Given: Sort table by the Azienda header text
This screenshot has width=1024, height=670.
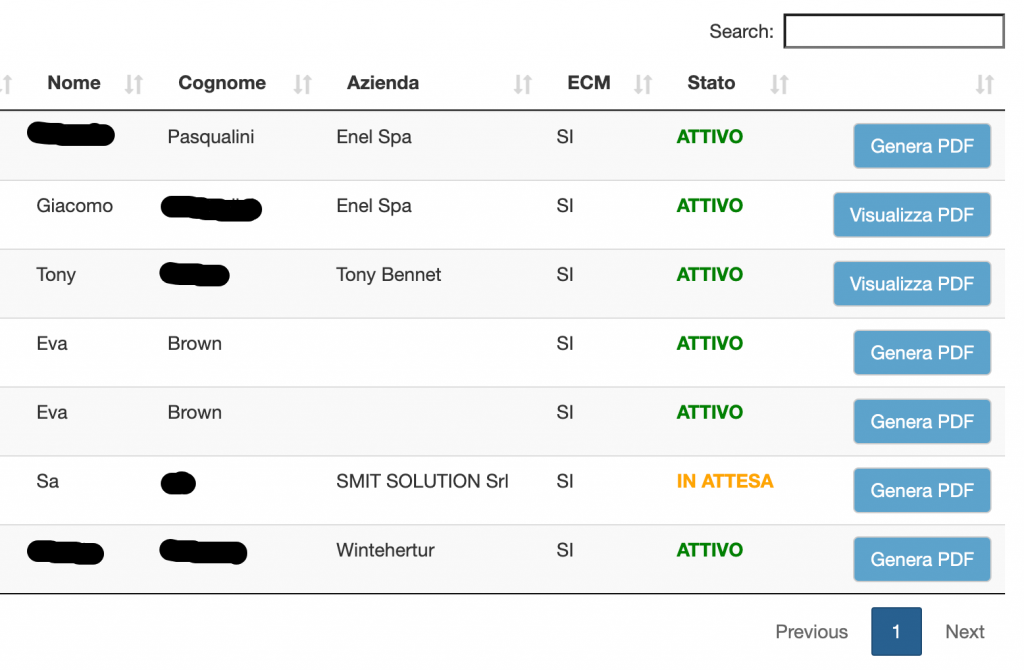Looking at the screenshot, I should (x=383, y=83).
